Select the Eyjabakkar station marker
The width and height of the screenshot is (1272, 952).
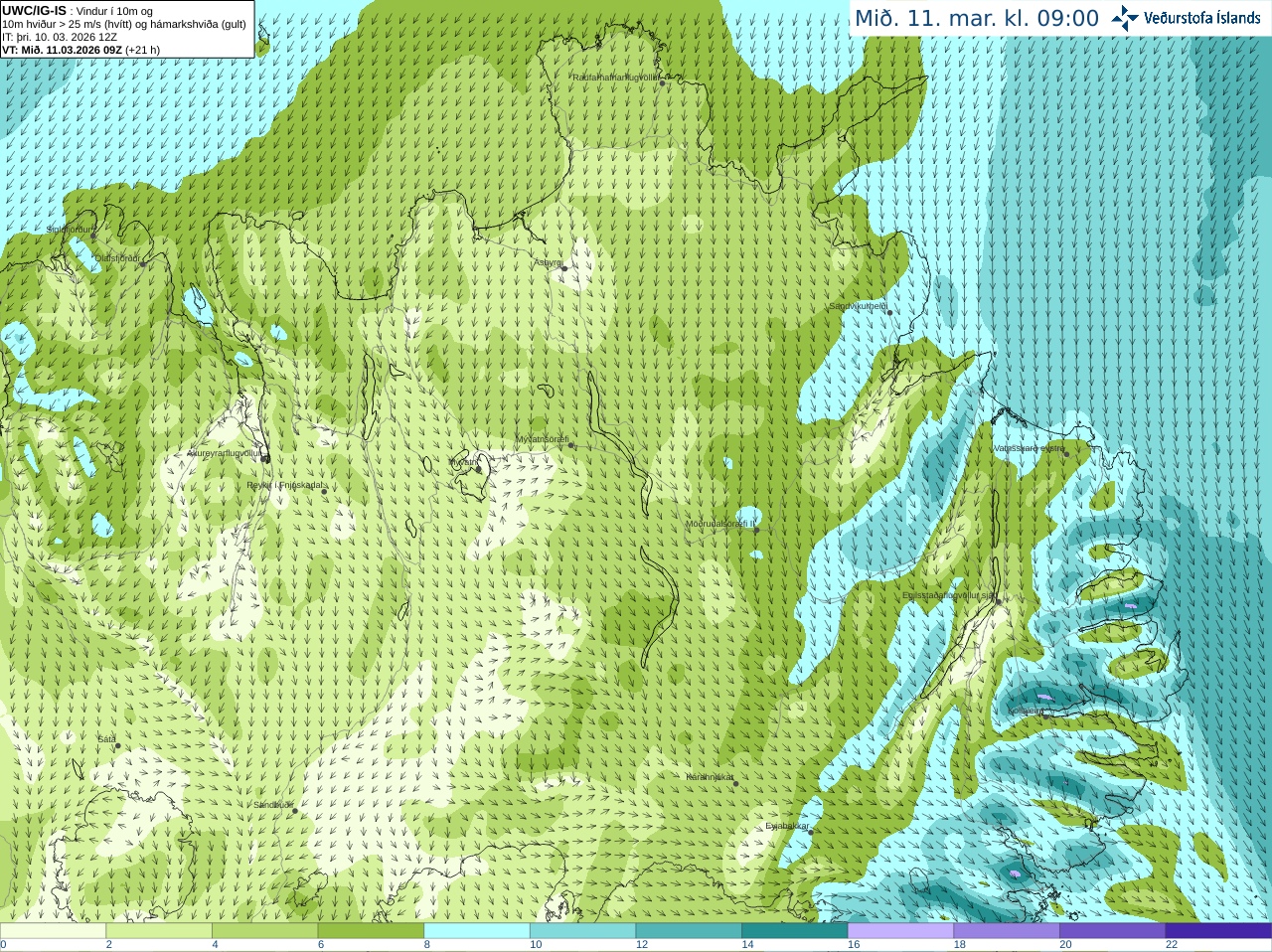click(811, 832)
